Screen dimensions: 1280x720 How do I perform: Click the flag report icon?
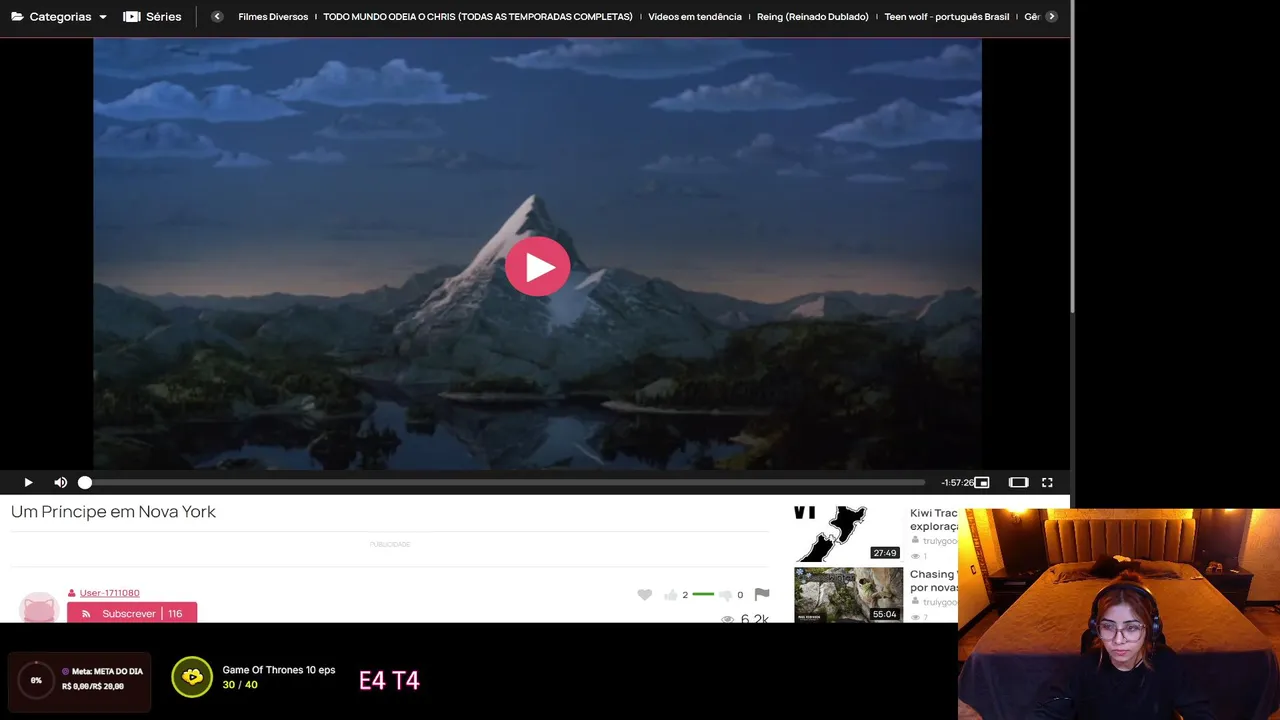click(762, 595)
